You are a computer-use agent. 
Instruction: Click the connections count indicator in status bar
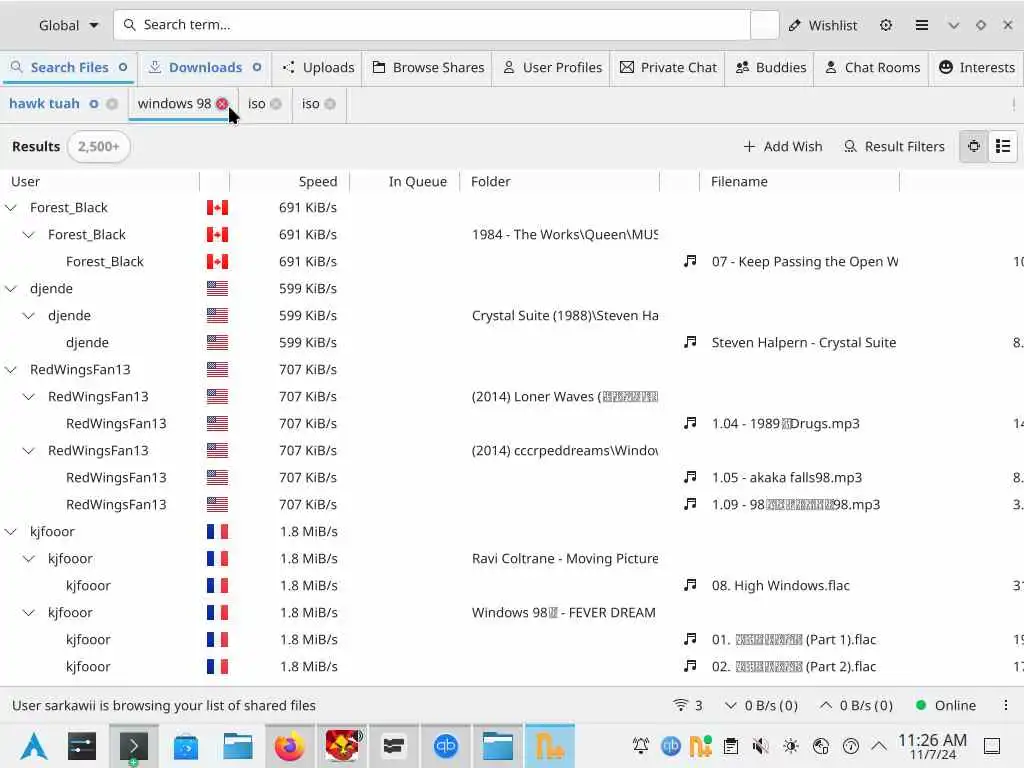pyautogui.click(x=688, y=705)
